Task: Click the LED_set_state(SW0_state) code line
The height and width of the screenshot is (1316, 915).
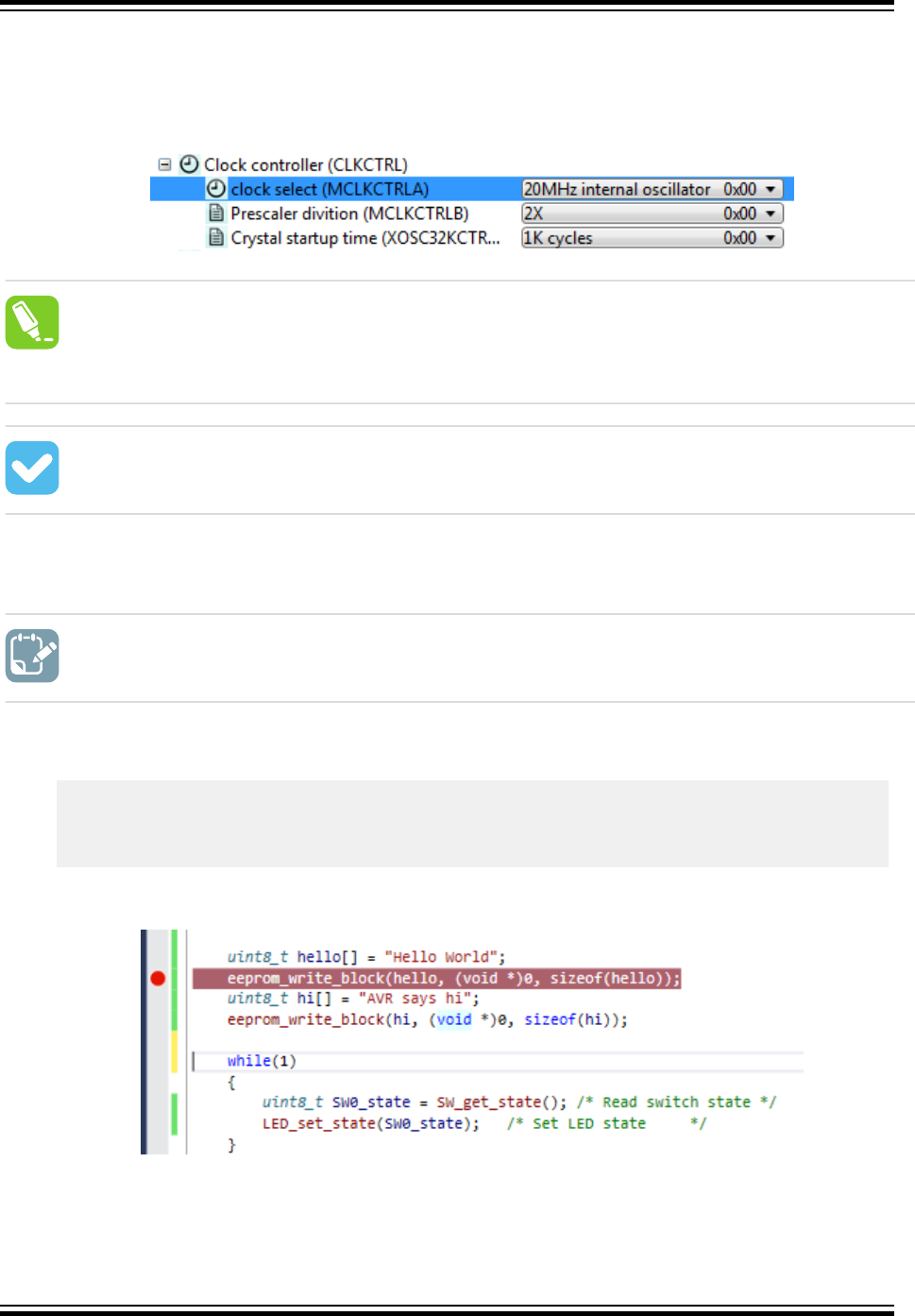Action: [371, 1123]
